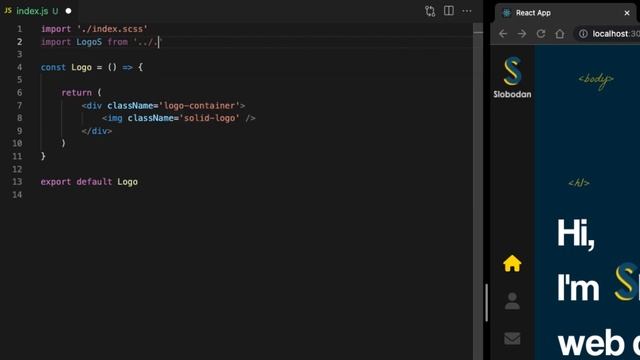Click the U git status on tab
Image resolution: width=640 pixels, height=360 pixels.
(x=55, y=11)
